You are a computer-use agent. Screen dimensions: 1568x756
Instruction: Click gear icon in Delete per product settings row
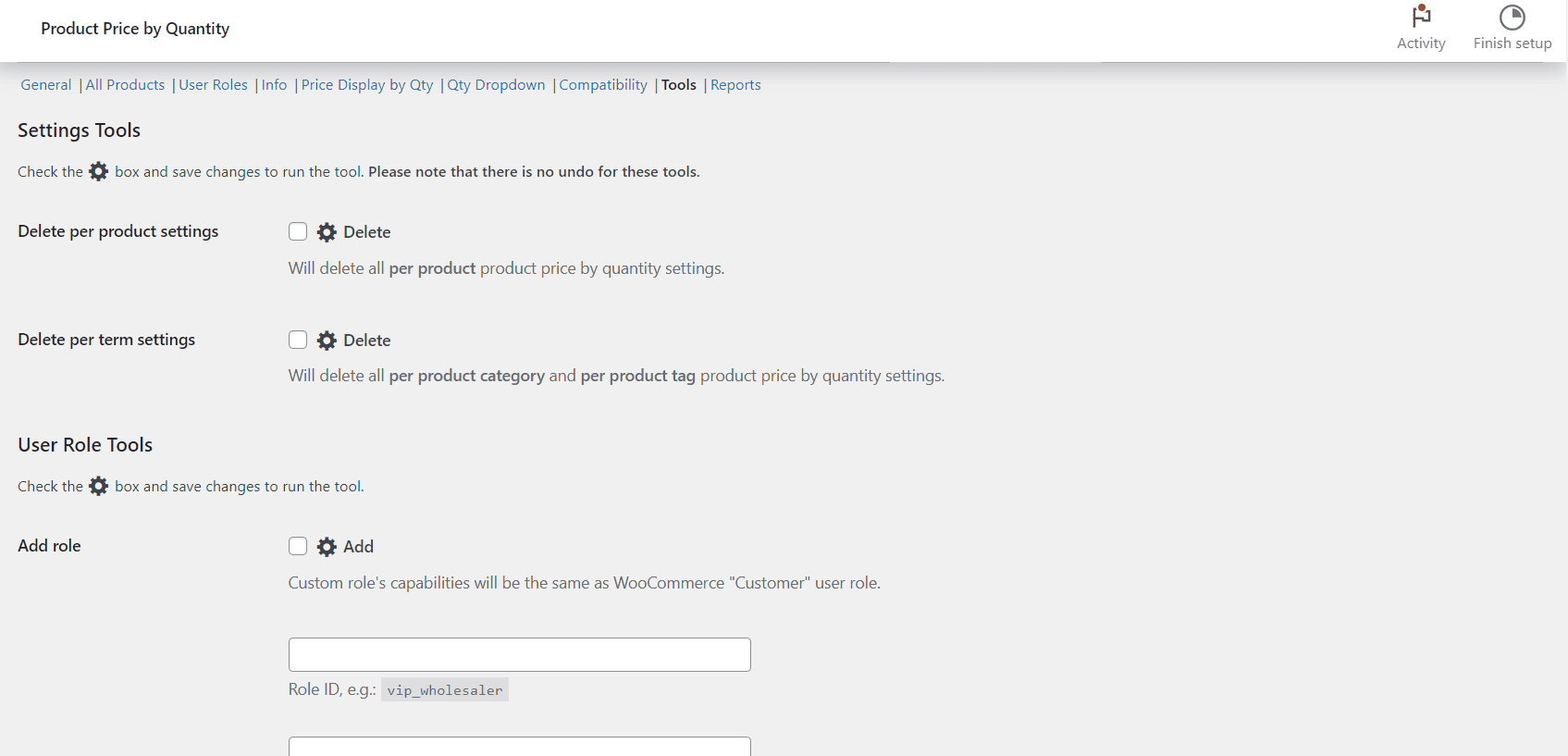pos(327,232)
